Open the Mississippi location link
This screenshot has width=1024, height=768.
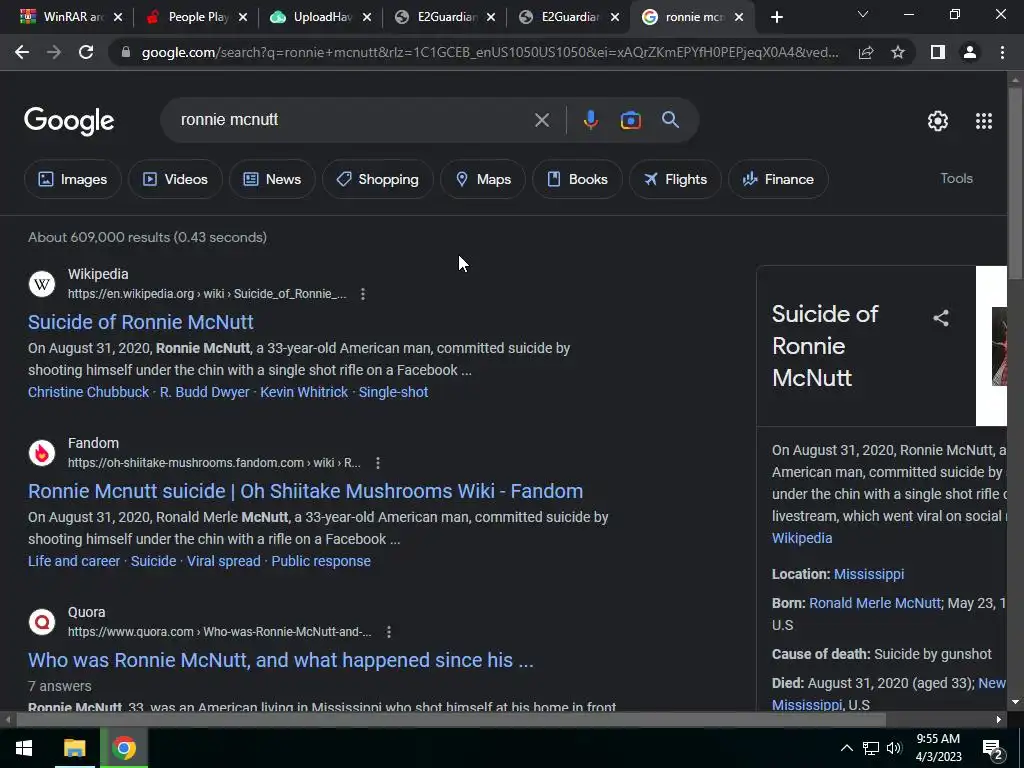coord(869,574)
